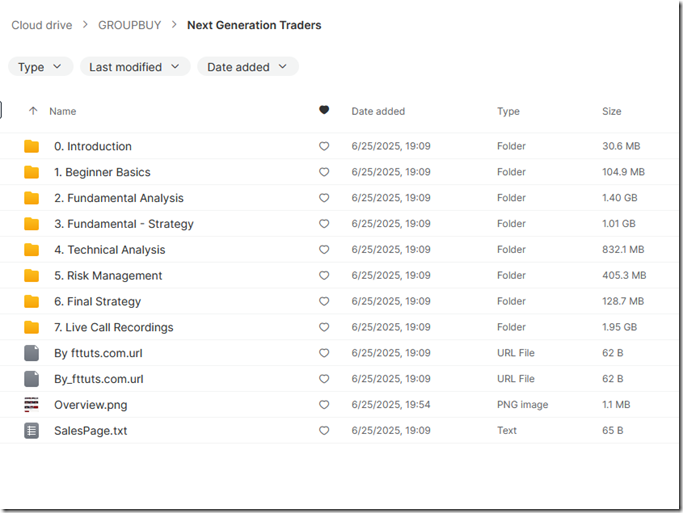Select 7. Live Call Recordings name
Image resolution: width=683 pixels, height=513 pixels.
114,327
